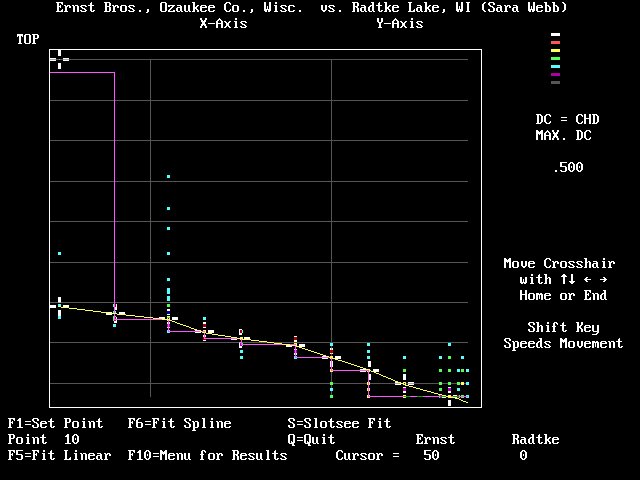Click the S=Slotsee Fit command

[340, 423]
